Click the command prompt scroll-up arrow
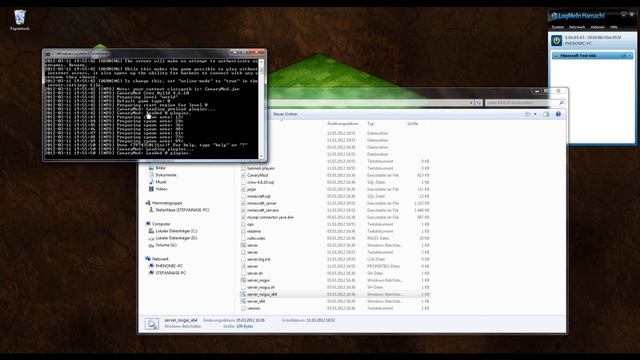 (x=261, y=61)
